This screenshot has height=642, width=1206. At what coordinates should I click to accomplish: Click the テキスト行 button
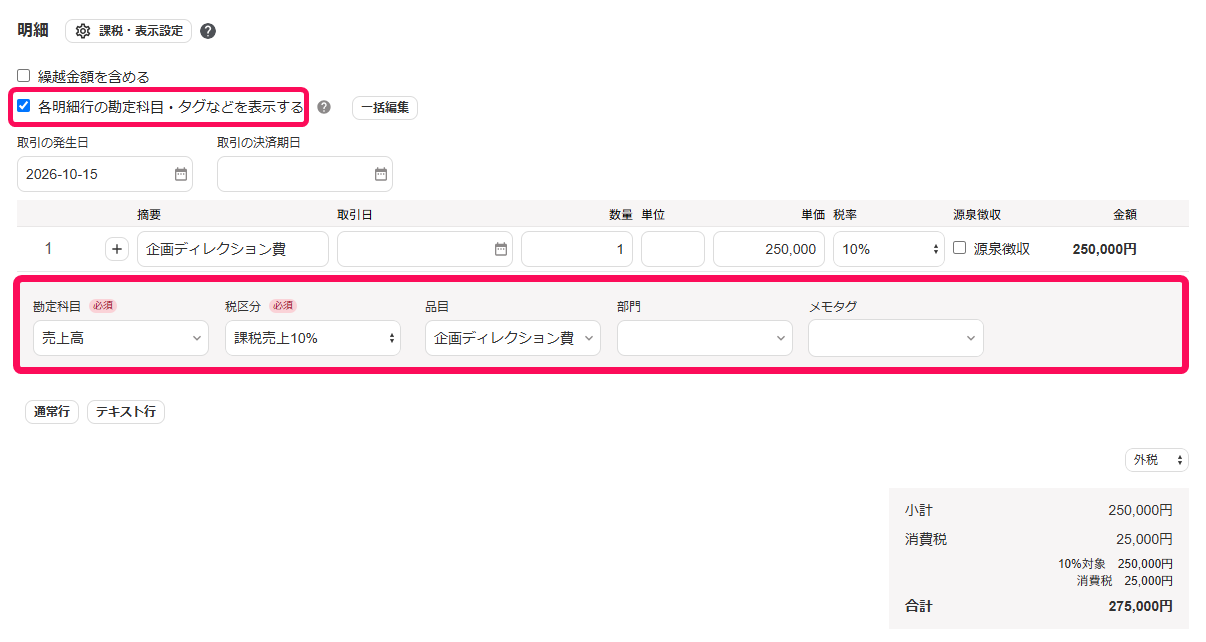(x=126, y=412)
